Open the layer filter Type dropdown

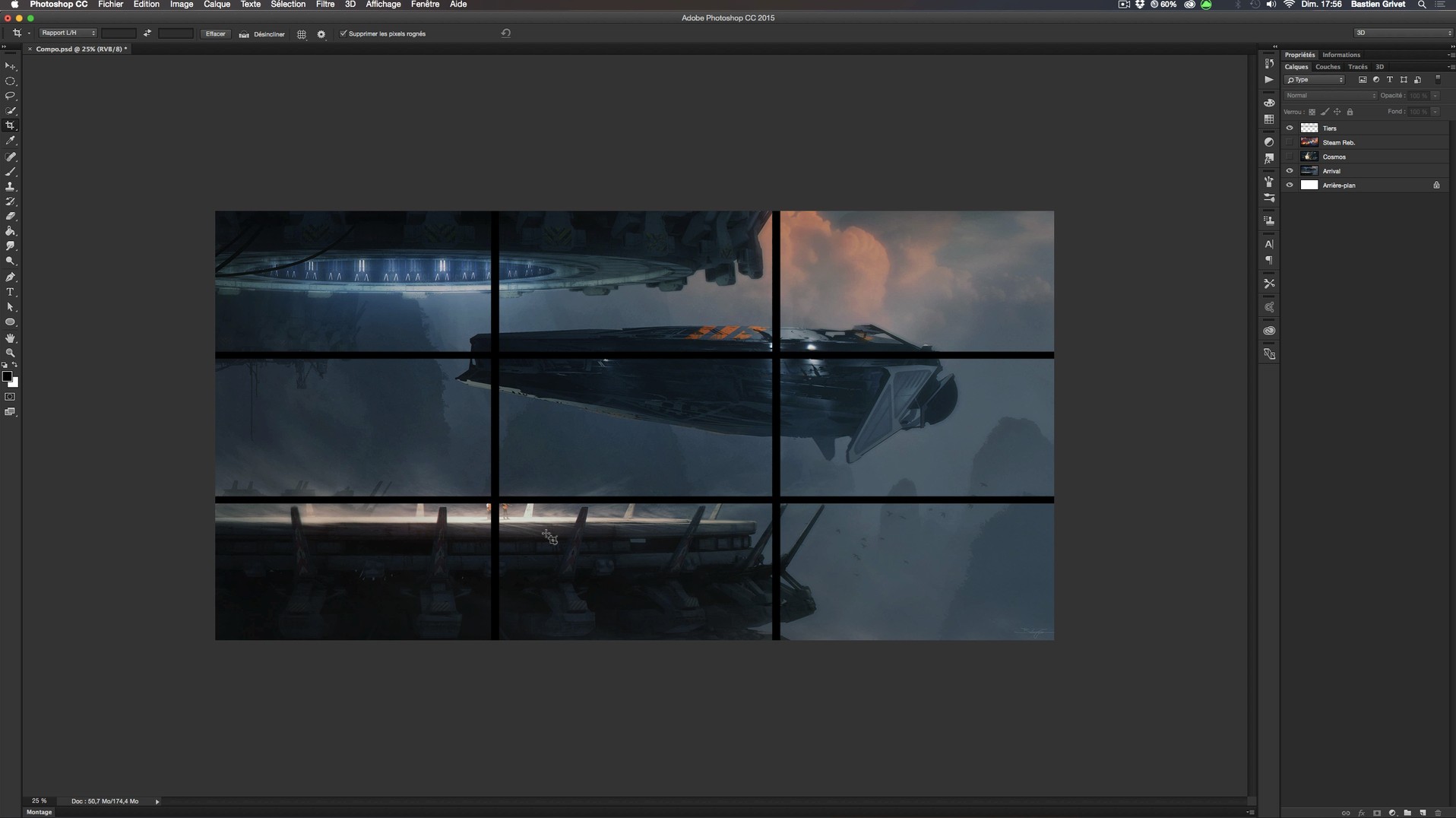(x=1315, y=80)
